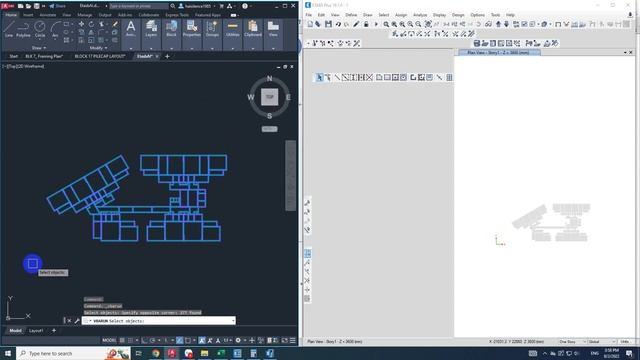Click the WCS label below the ViewCube
The image size is (640, 360).
click(x=269, y=129)
